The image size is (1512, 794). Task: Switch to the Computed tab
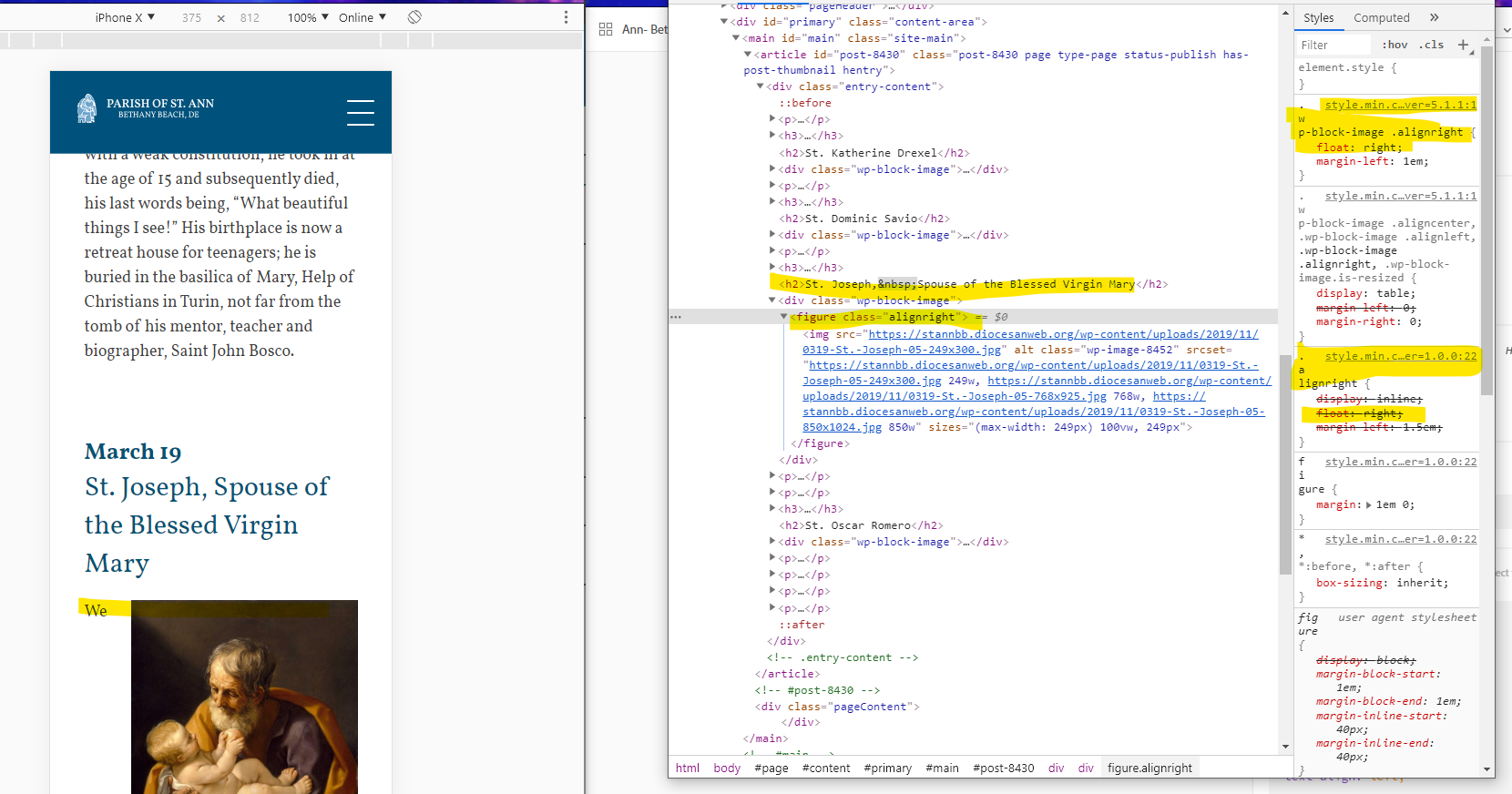point(1381,17)
